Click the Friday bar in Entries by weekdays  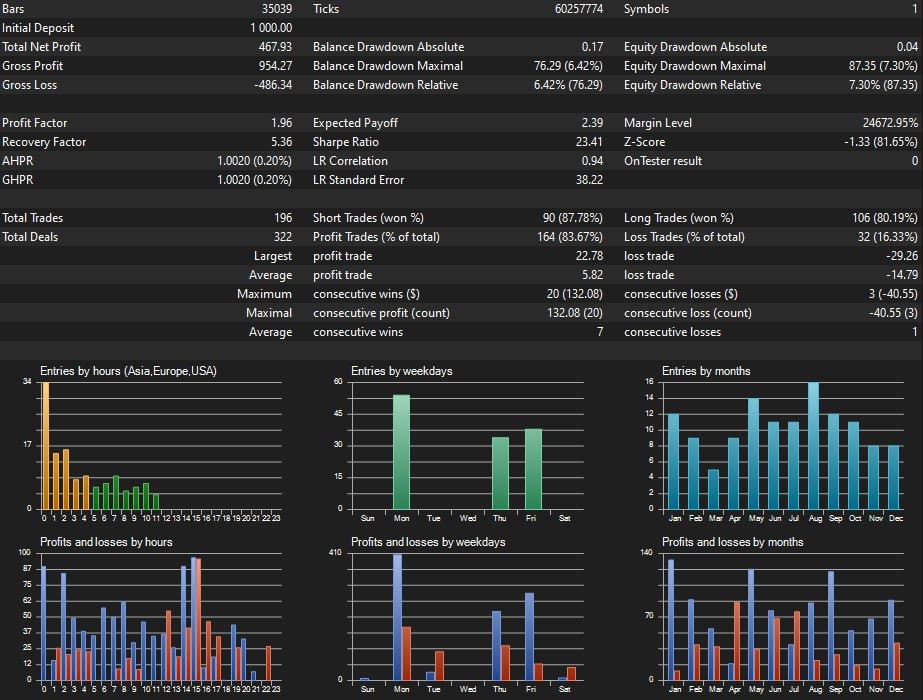(533, 469)
